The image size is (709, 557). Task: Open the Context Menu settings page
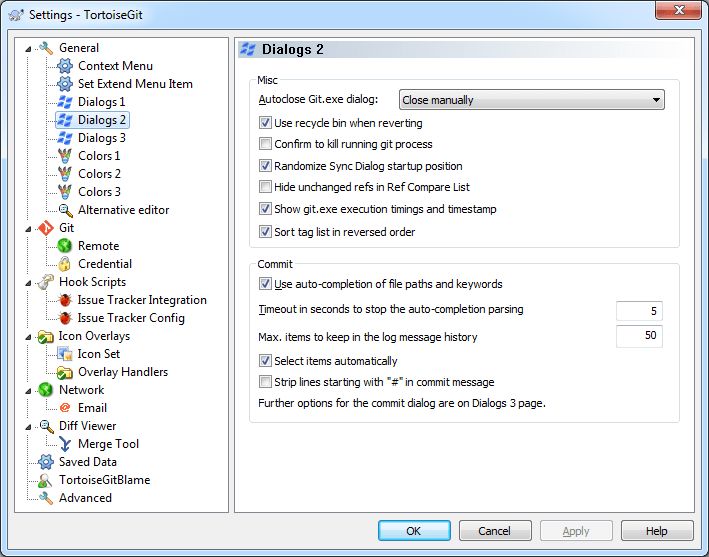(x=115, y=66)
